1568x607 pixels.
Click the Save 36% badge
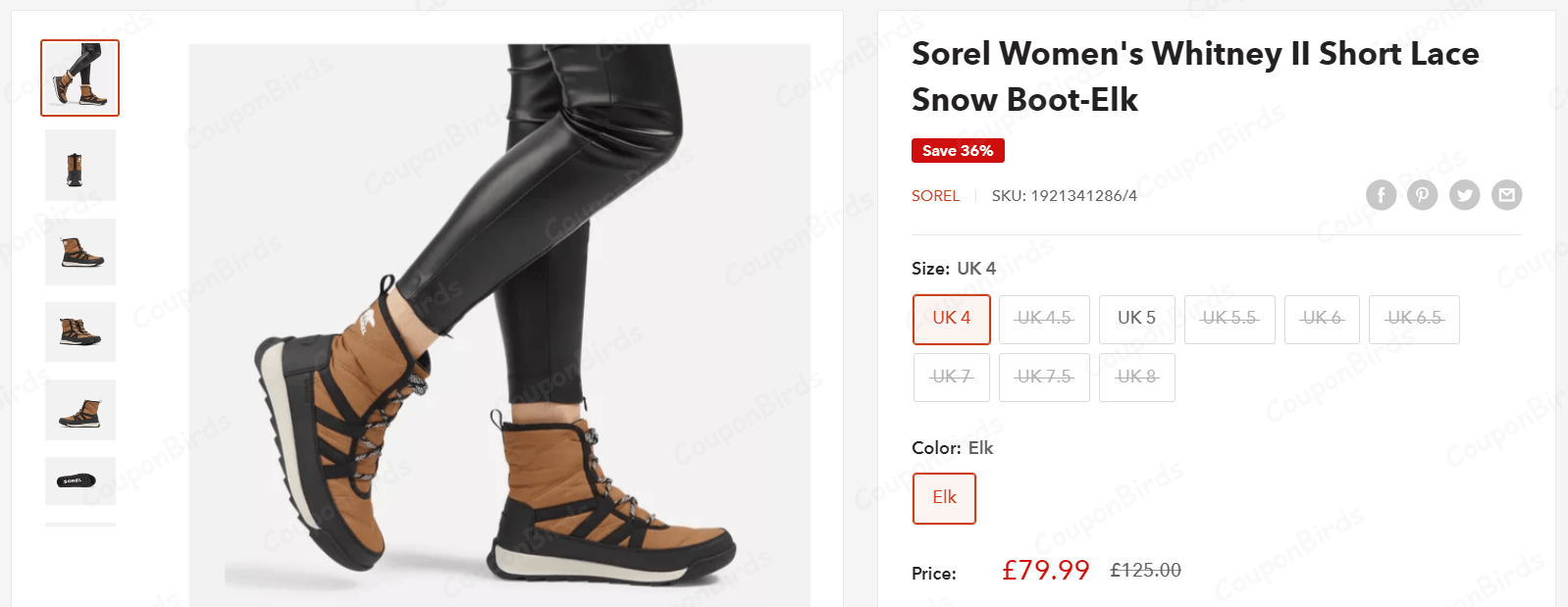click(x=958, y=150)
